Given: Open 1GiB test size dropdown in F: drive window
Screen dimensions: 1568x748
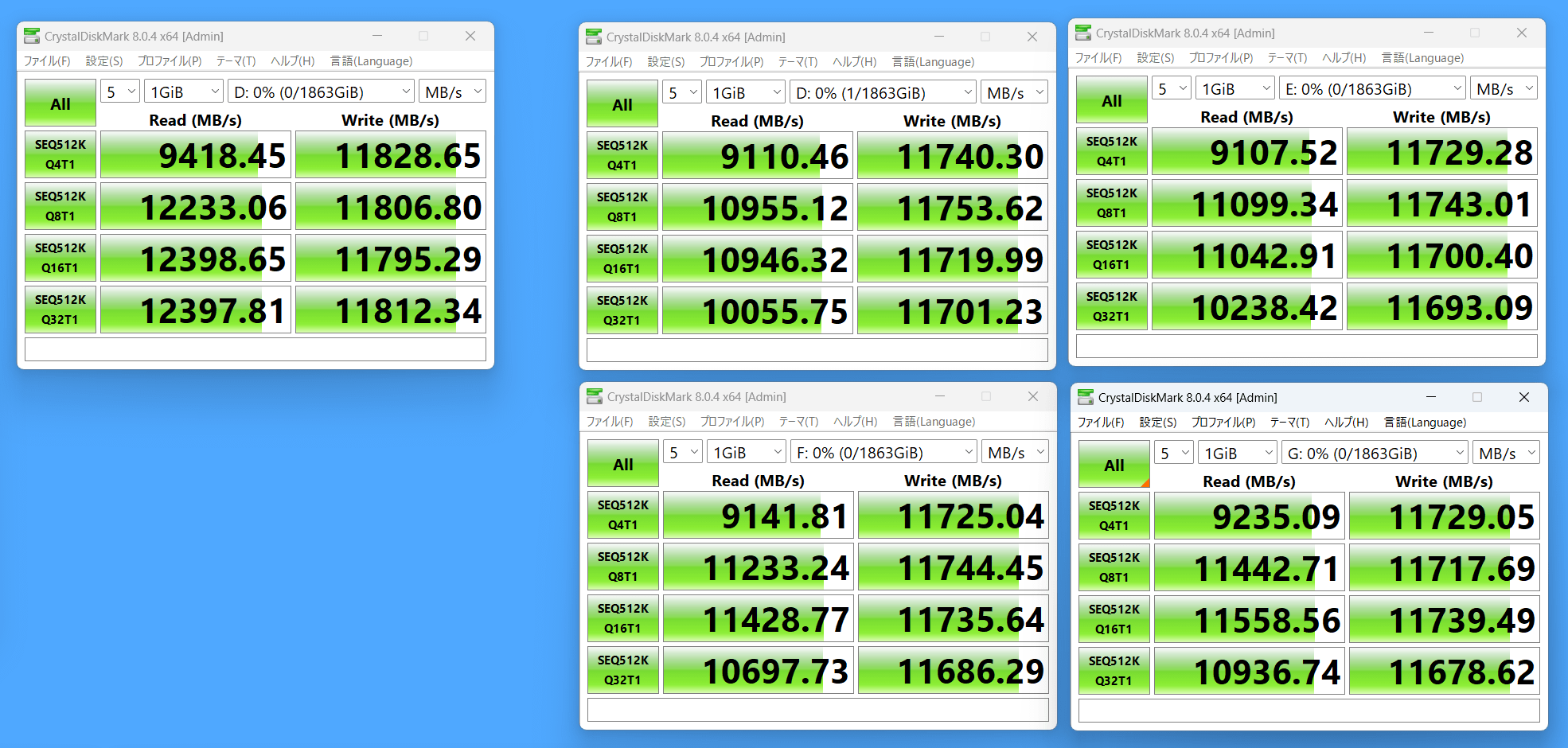Looking at the screenshot, I should pos(747,452).
